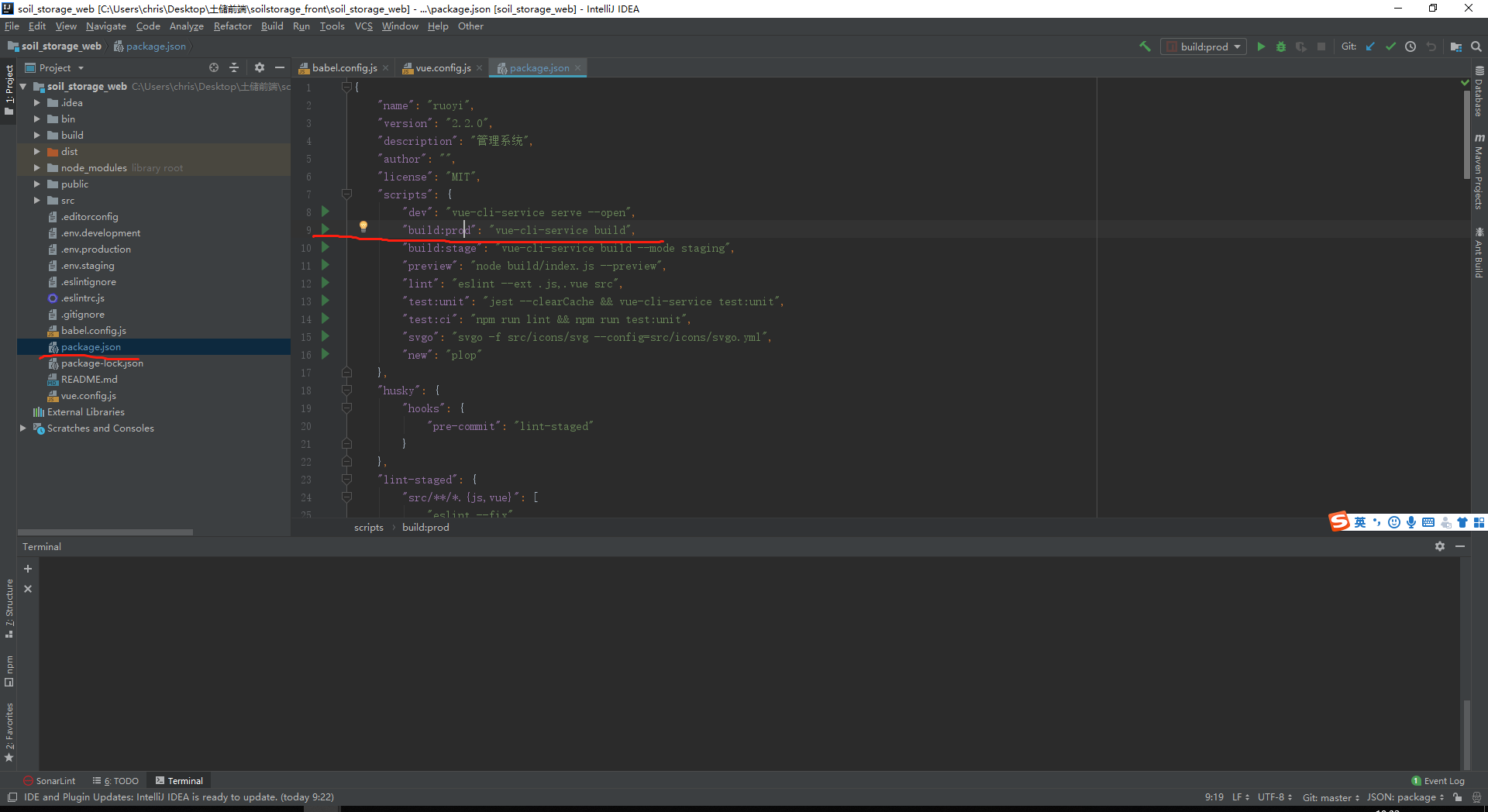This screenshot has height=812, width=1488.
Task: Expand the node_modules folder
Action: pos(36,167)
